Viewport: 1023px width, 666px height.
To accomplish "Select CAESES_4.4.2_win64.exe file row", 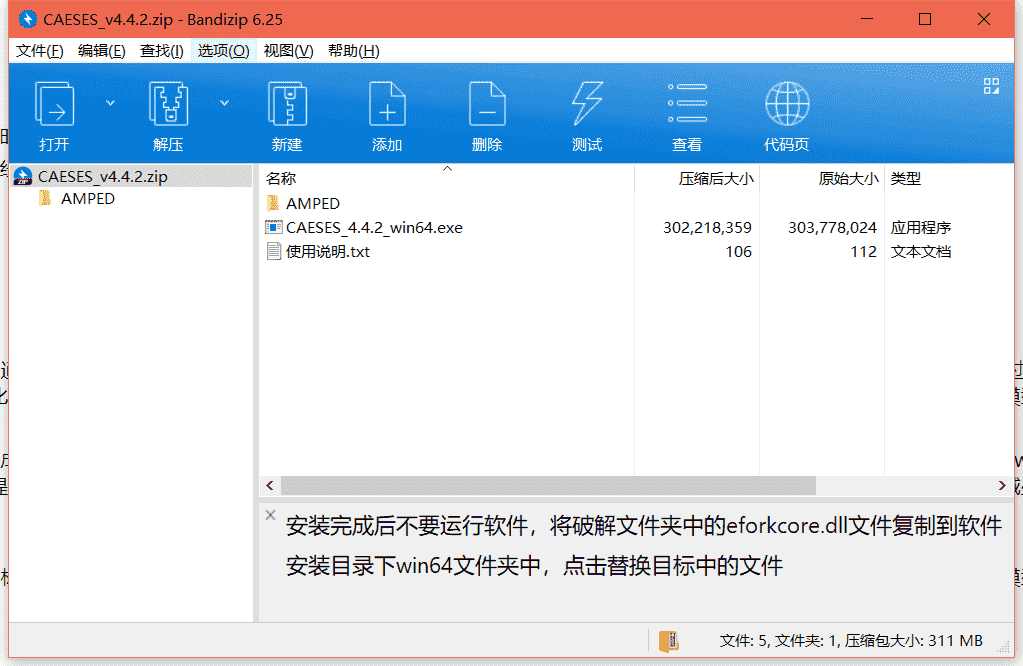I will (374, 228).
